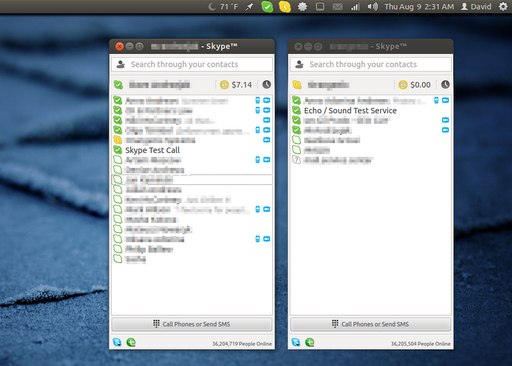The height and width of the screenshot is (366, 512).
Task: Open the Skype menu icon in right window
Action: point(296,342)
